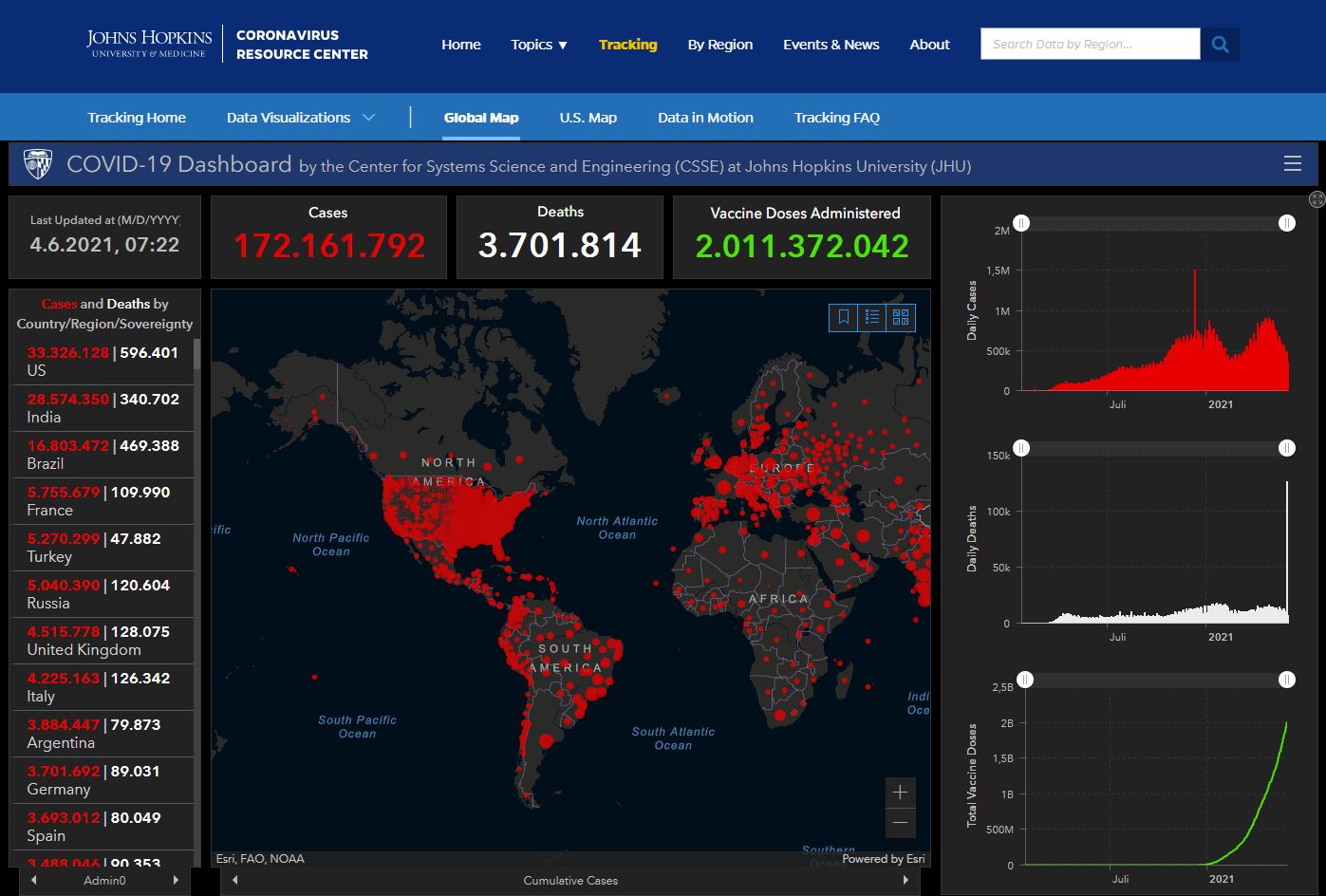Open the basemap gallery grid icon
This screenshot has height=896, width=1326.
point(901,317)
